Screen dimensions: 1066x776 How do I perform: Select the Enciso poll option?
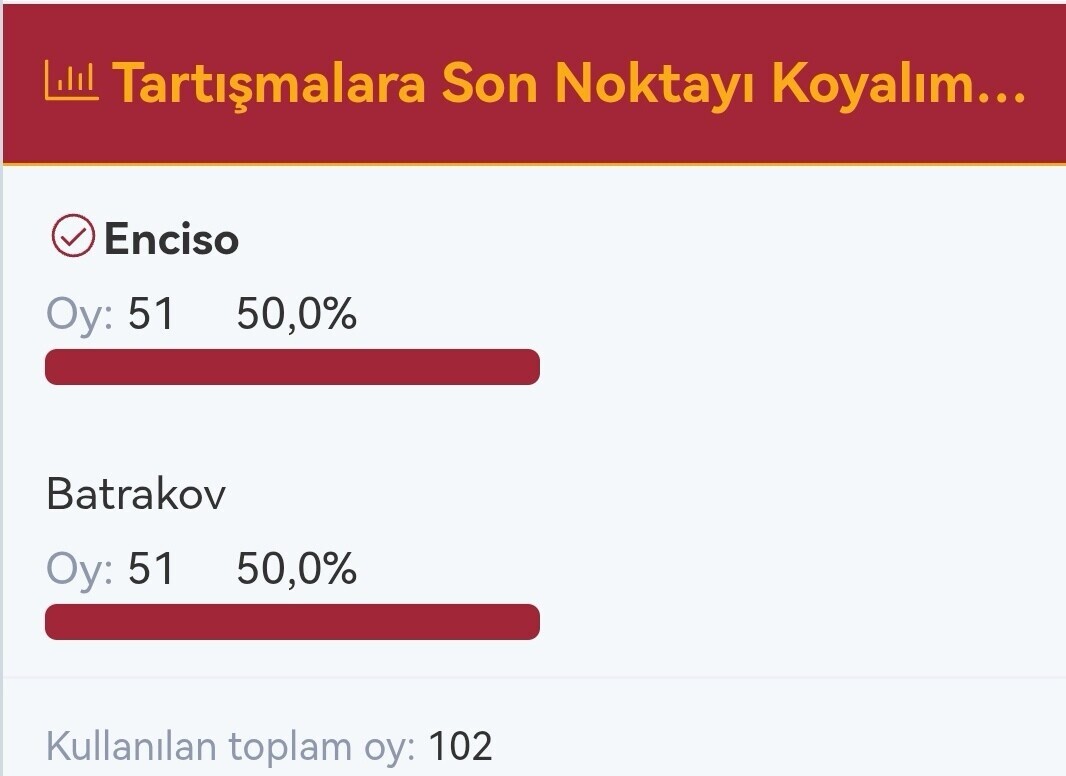coord(171,239)
